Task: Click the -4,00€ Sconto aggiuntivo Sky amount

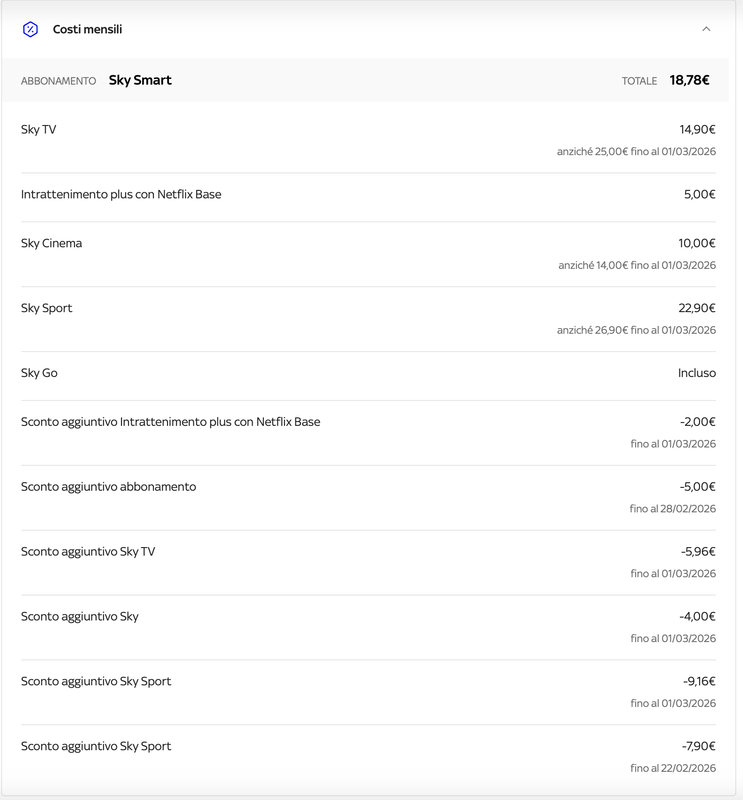Action: [697, 616]
